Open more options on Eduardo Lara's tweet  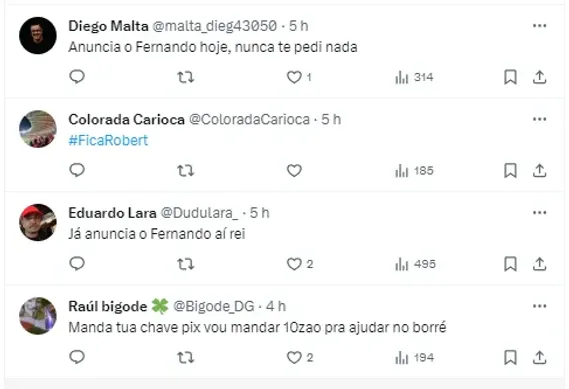pyautogui.click(x=540, y=213)
